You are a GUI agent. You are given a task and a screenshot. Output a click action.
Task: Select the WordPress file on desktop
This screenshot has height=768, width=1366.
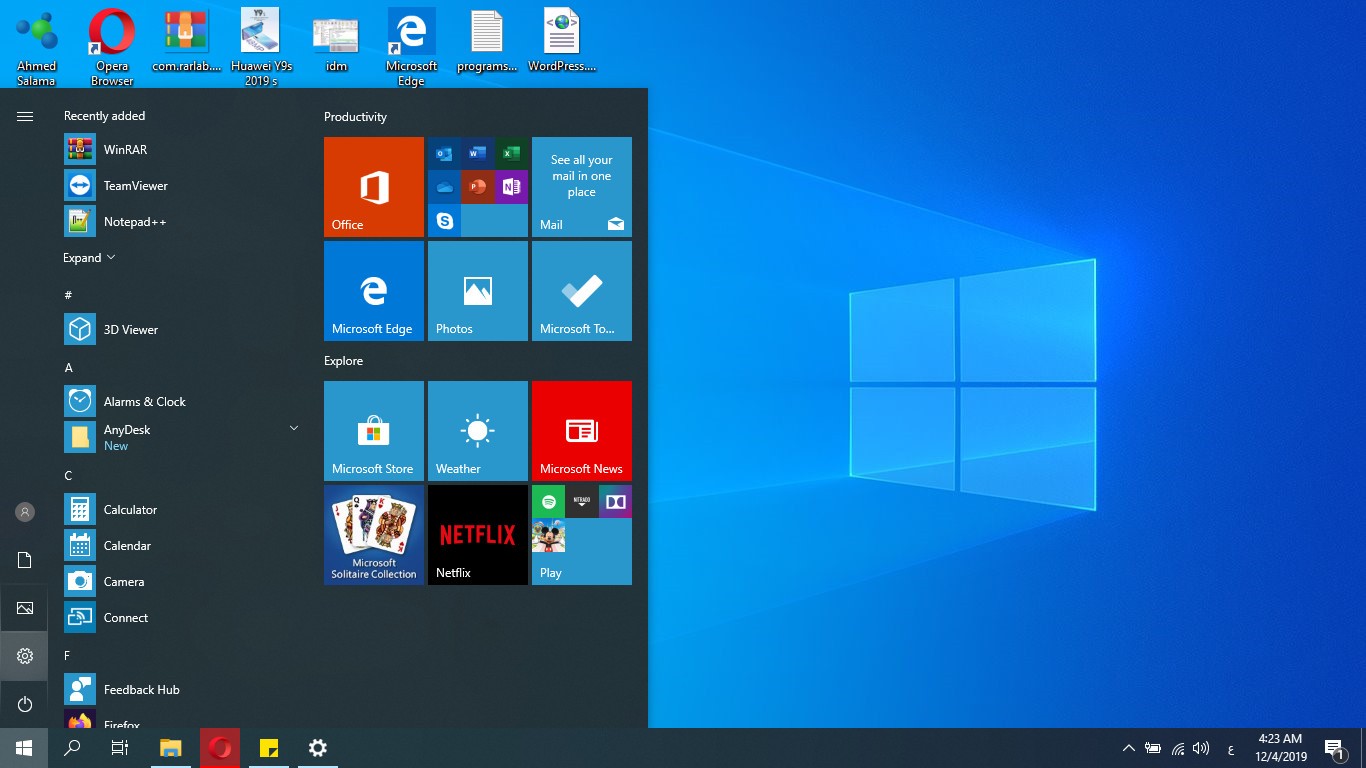561,42
